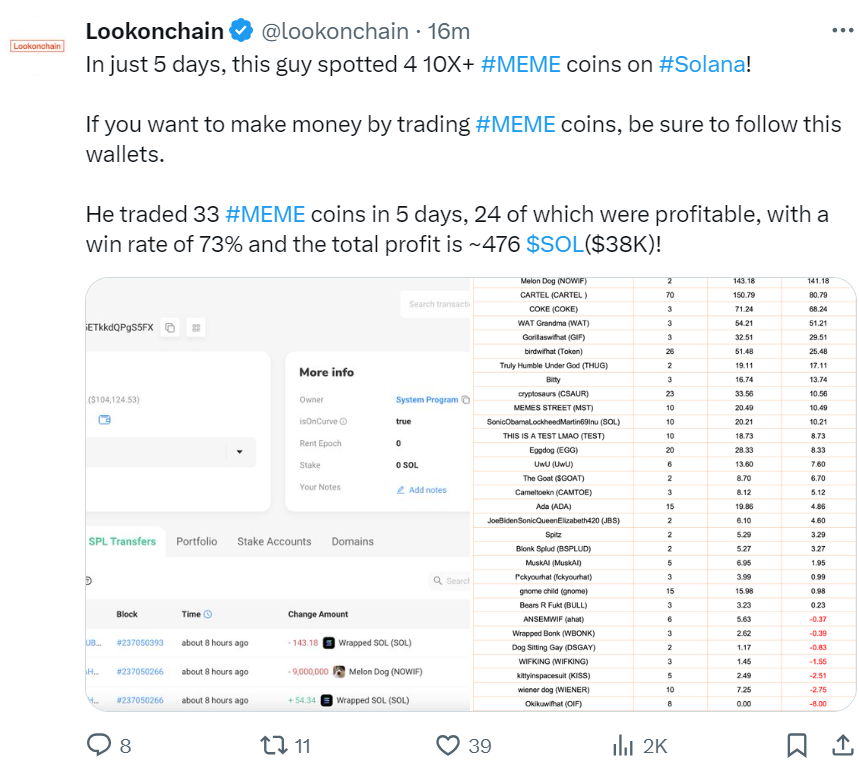Switch to the Portfolio tab
The image size is (859, 771).
point(196,541)
